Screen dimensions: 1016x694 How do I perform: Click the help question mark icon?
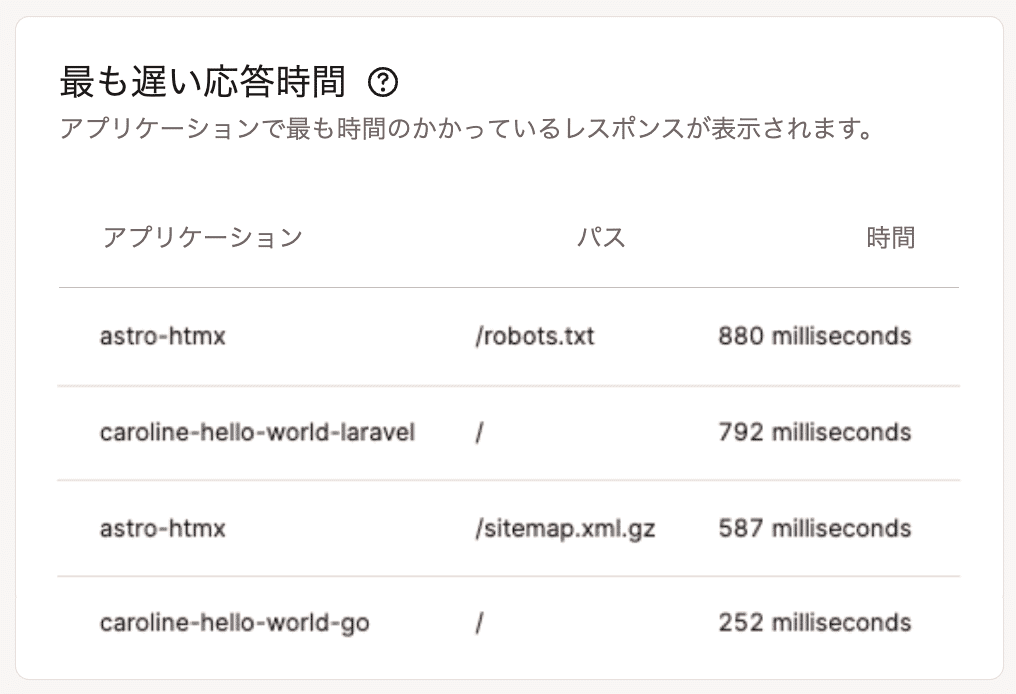tap(383, 82)
